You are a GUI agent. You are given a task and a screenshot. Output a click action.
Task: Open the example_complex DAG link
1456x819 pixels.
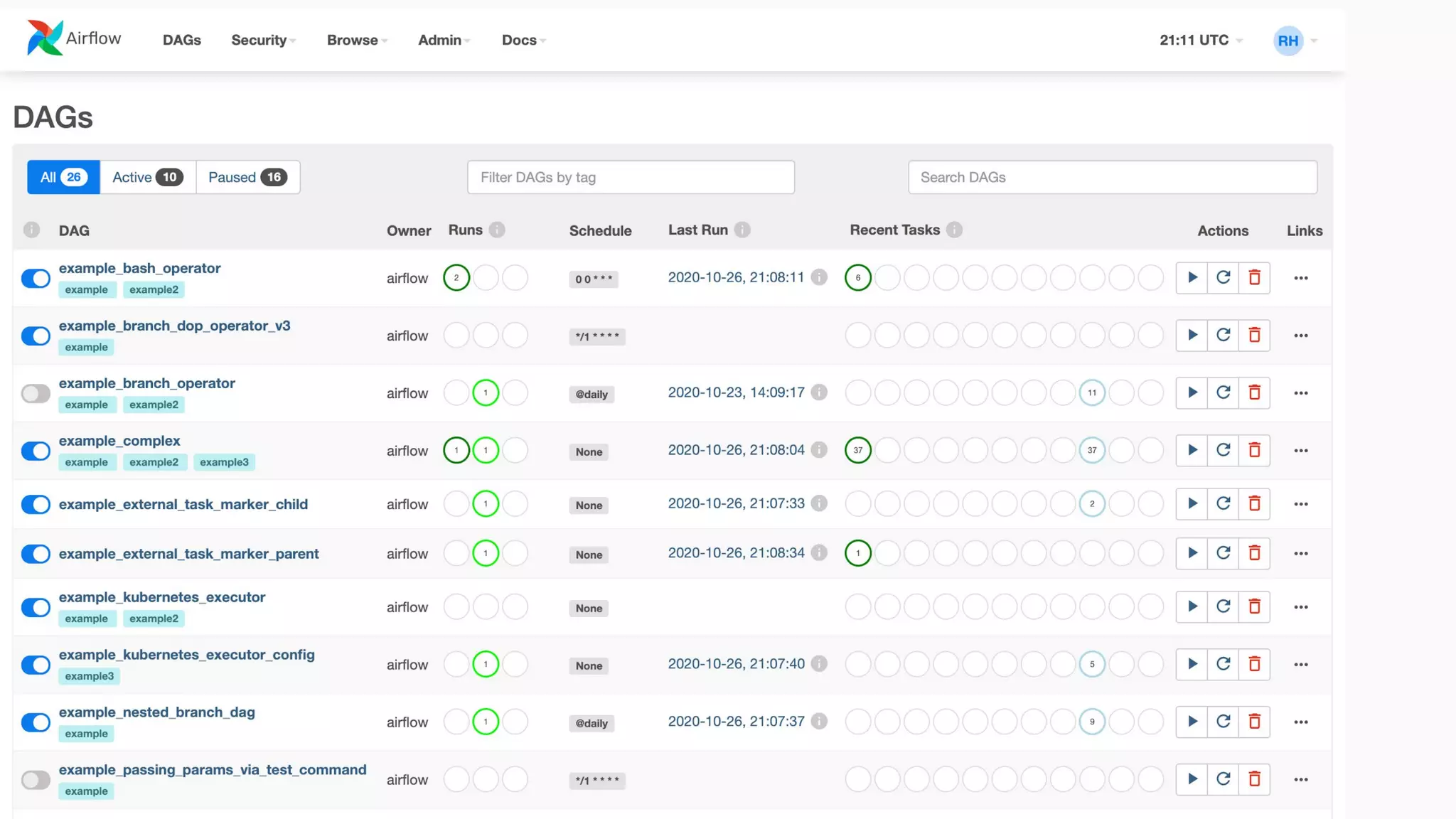tap(119, 441)
